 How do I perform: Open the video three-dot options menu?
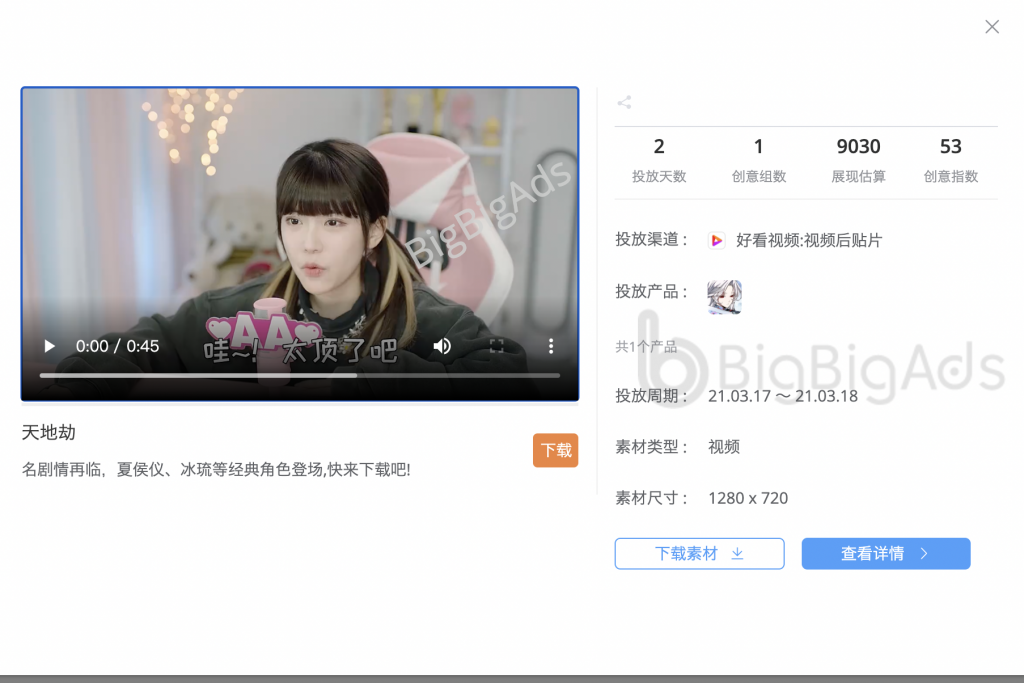point(551,346)
